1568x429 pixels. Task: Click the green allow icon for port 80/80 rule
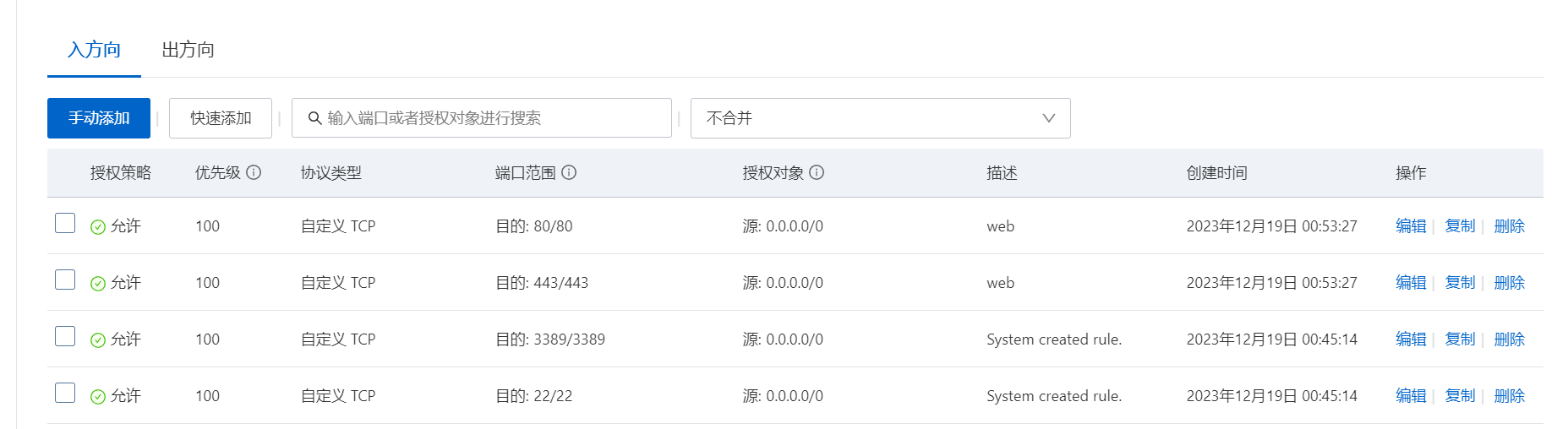click(x=98, y=226)
